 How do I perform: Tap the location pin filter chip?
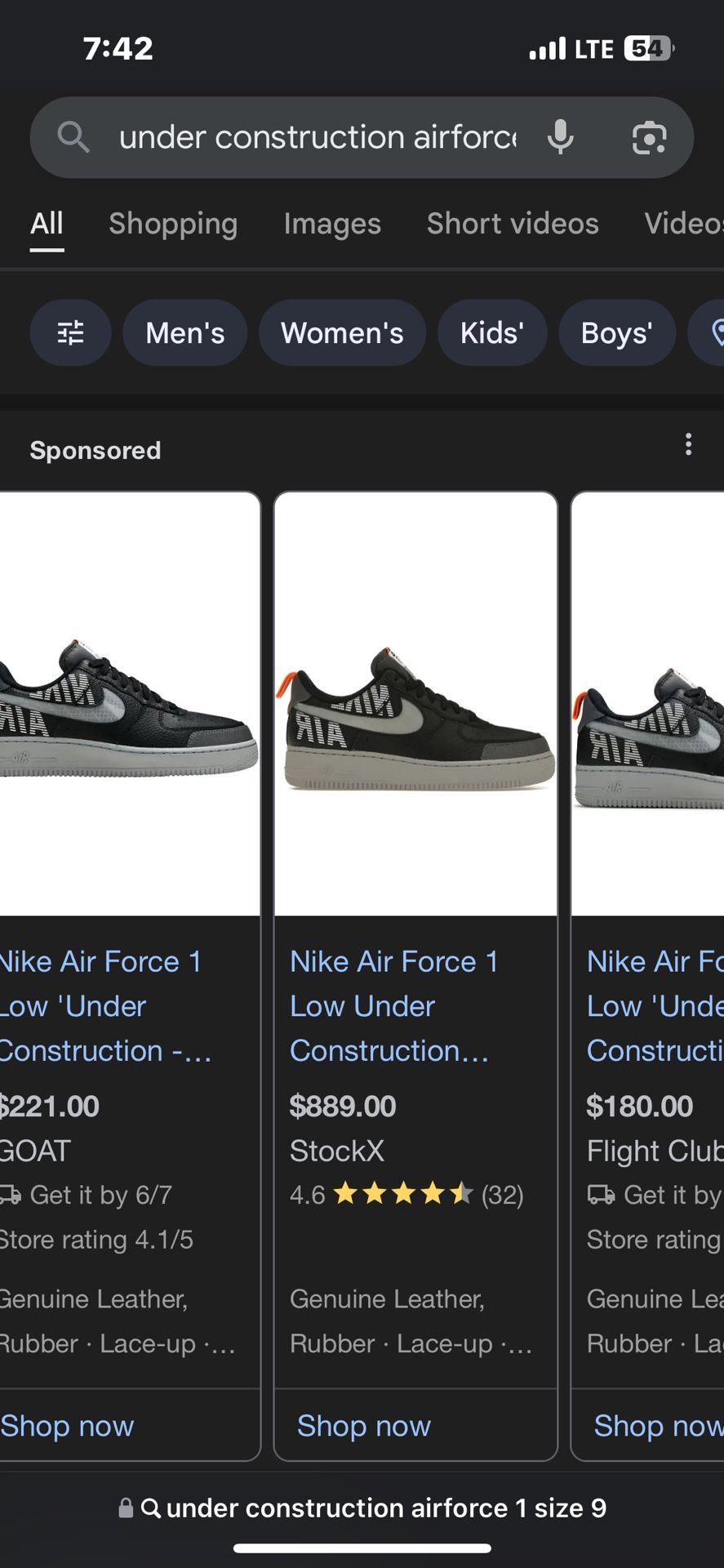(712, 333)
